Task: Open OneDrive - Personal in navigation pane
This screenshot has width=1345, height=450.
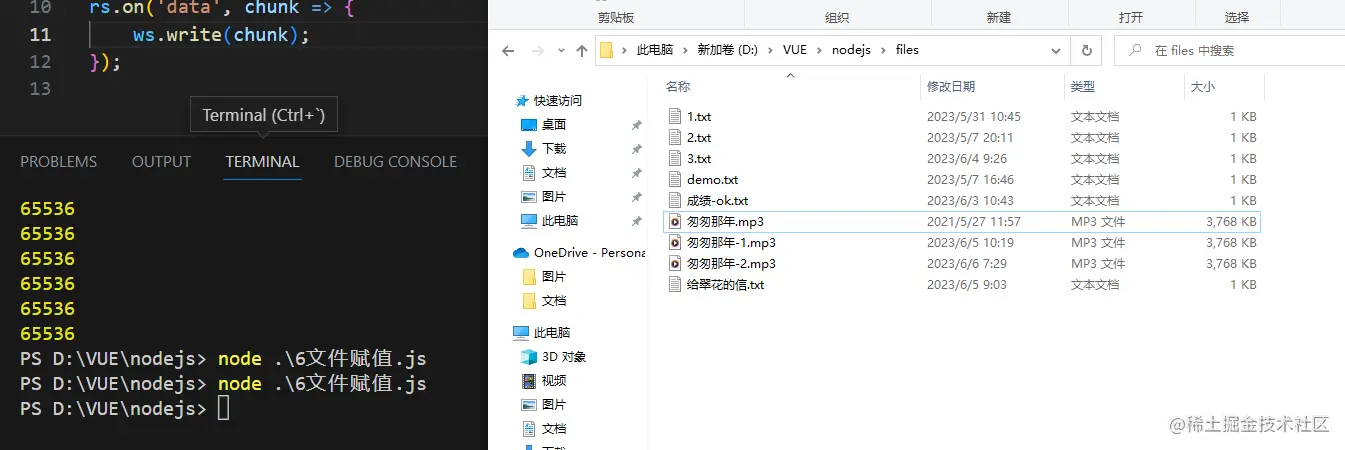Action: tap(590, 252)
